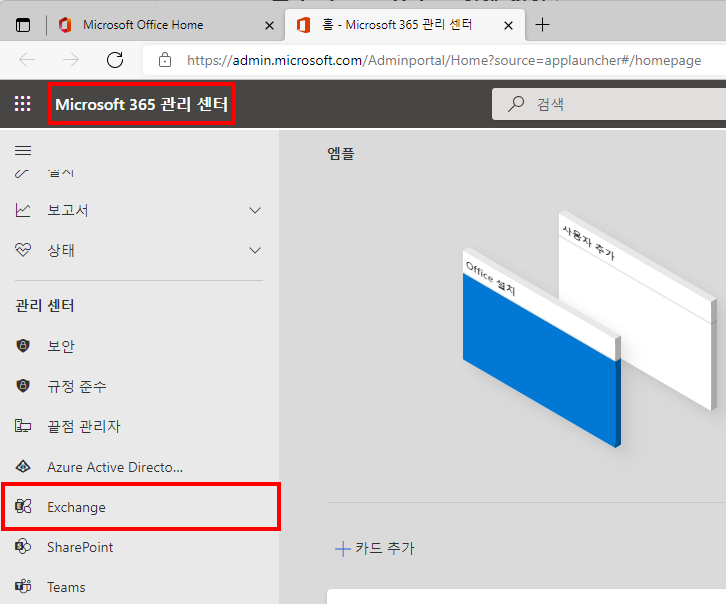Expand the 보고서 chevron

[255, 211]
